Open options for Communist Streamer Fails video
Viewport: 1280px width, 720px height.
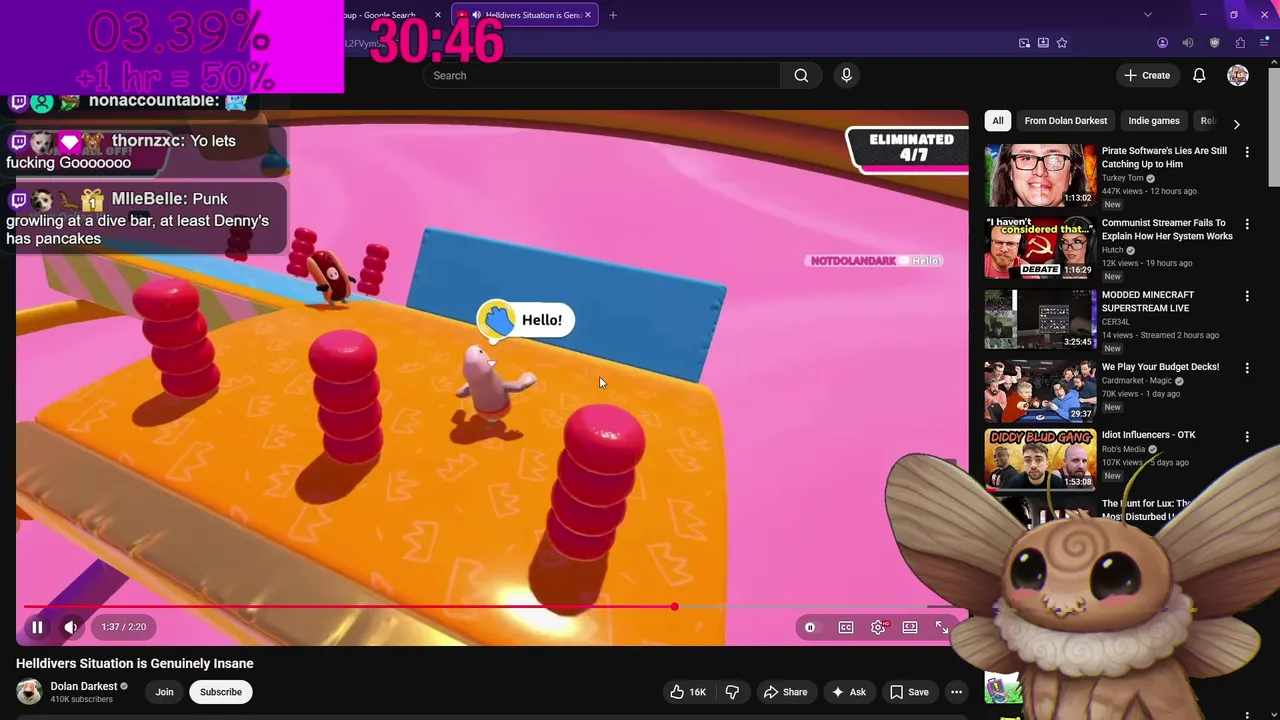pos(1247,224)
